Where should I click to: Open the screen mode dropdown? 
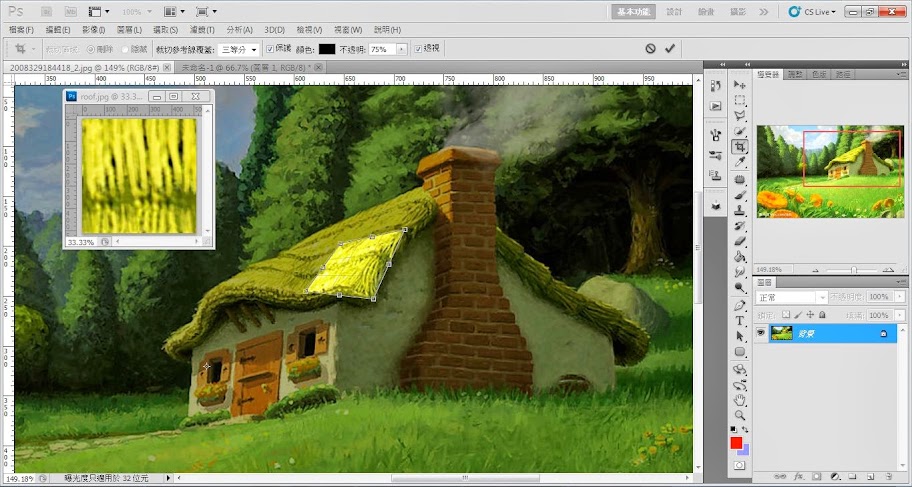coord(206,12)
